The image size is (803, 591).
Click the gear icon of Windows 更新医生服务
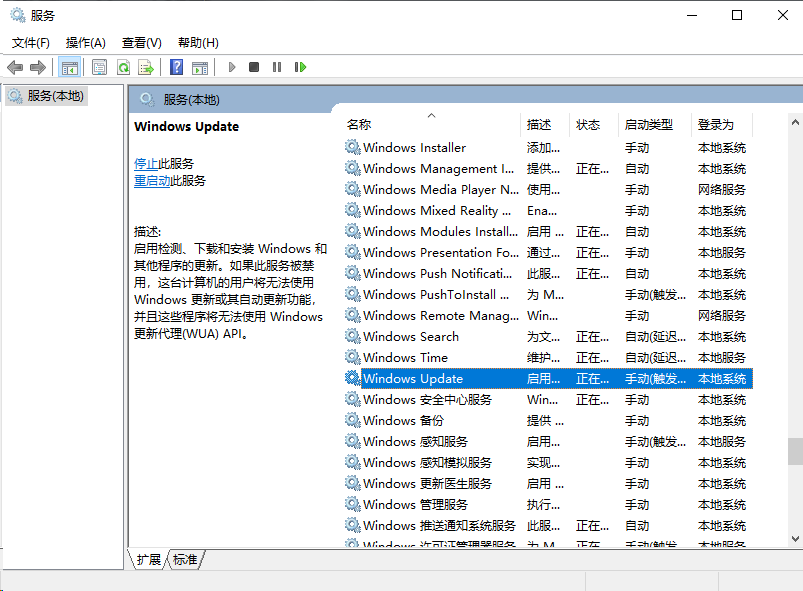(x=352, y=483)
